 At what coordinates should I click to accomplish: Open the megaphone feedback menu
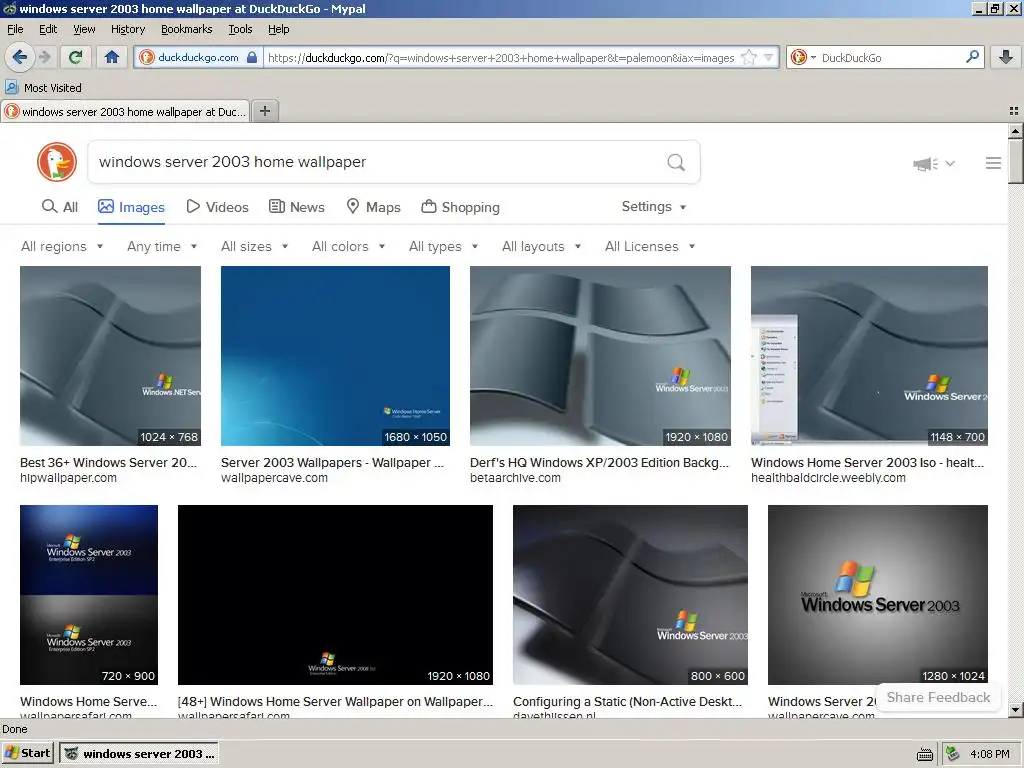pos(933,164)
